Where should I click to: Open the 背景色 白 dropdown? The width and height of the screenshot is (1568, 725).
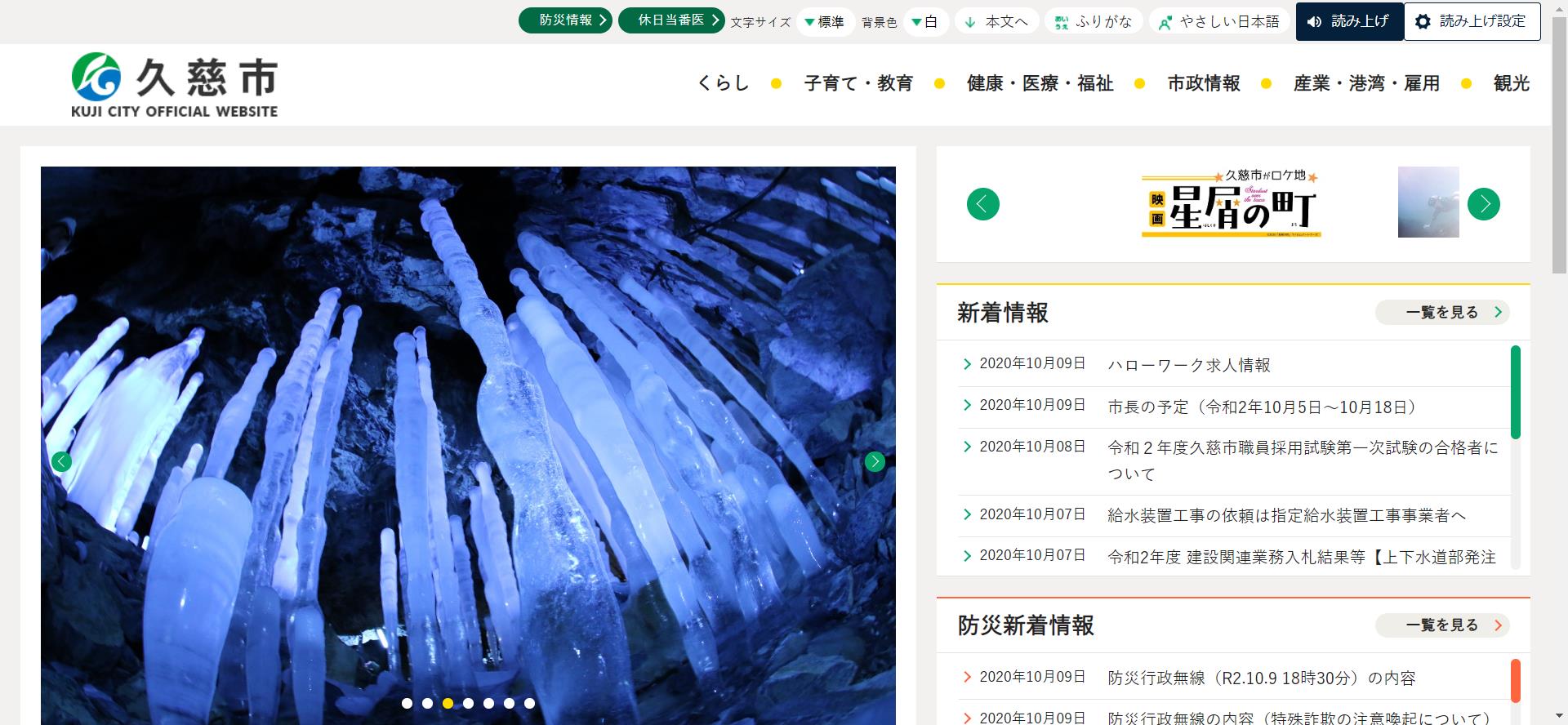coord(925,22)
